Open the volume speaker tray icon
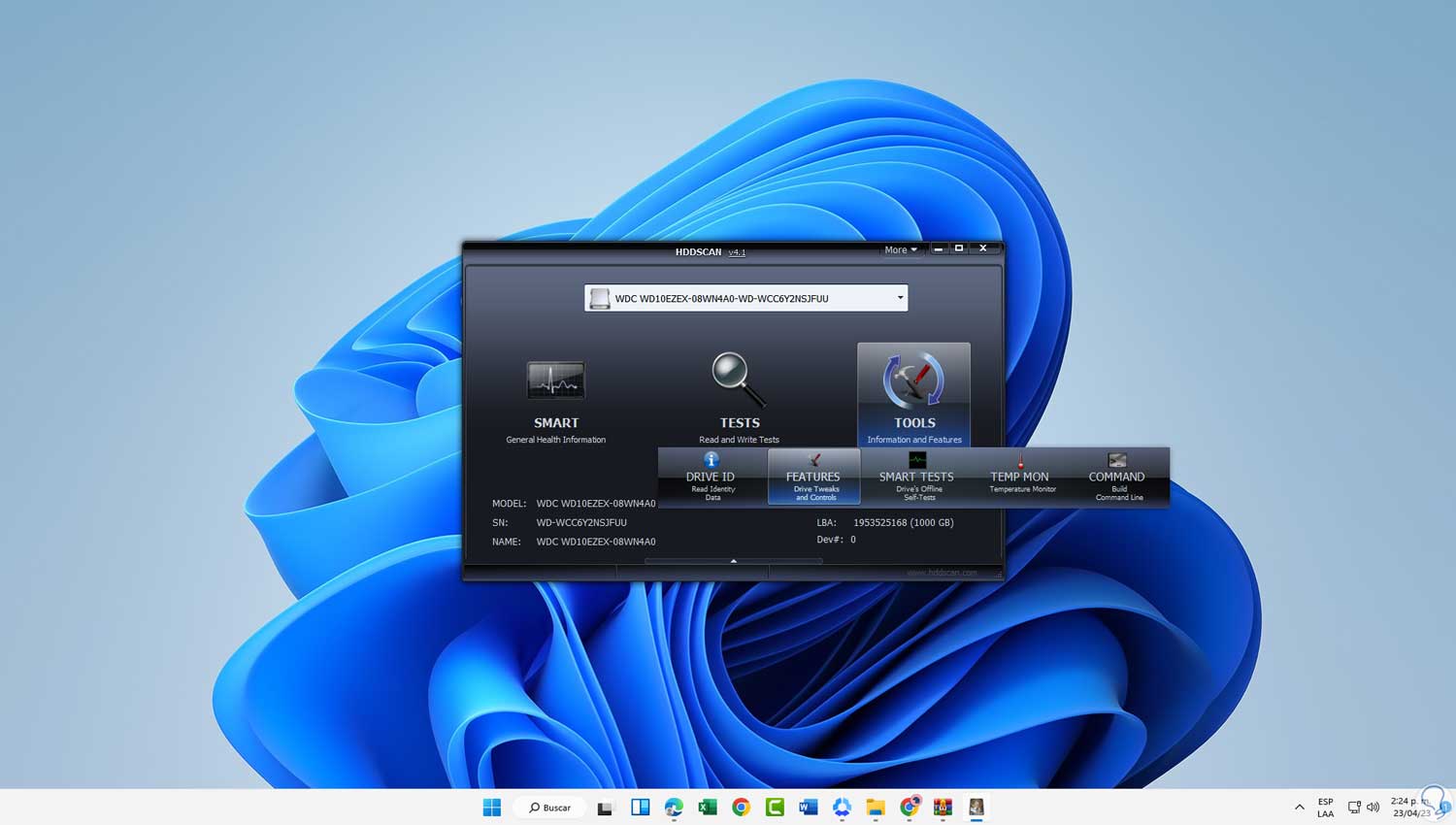Image resolution: width=1456 pixels, height=825 pixels. click(1373, 808)
